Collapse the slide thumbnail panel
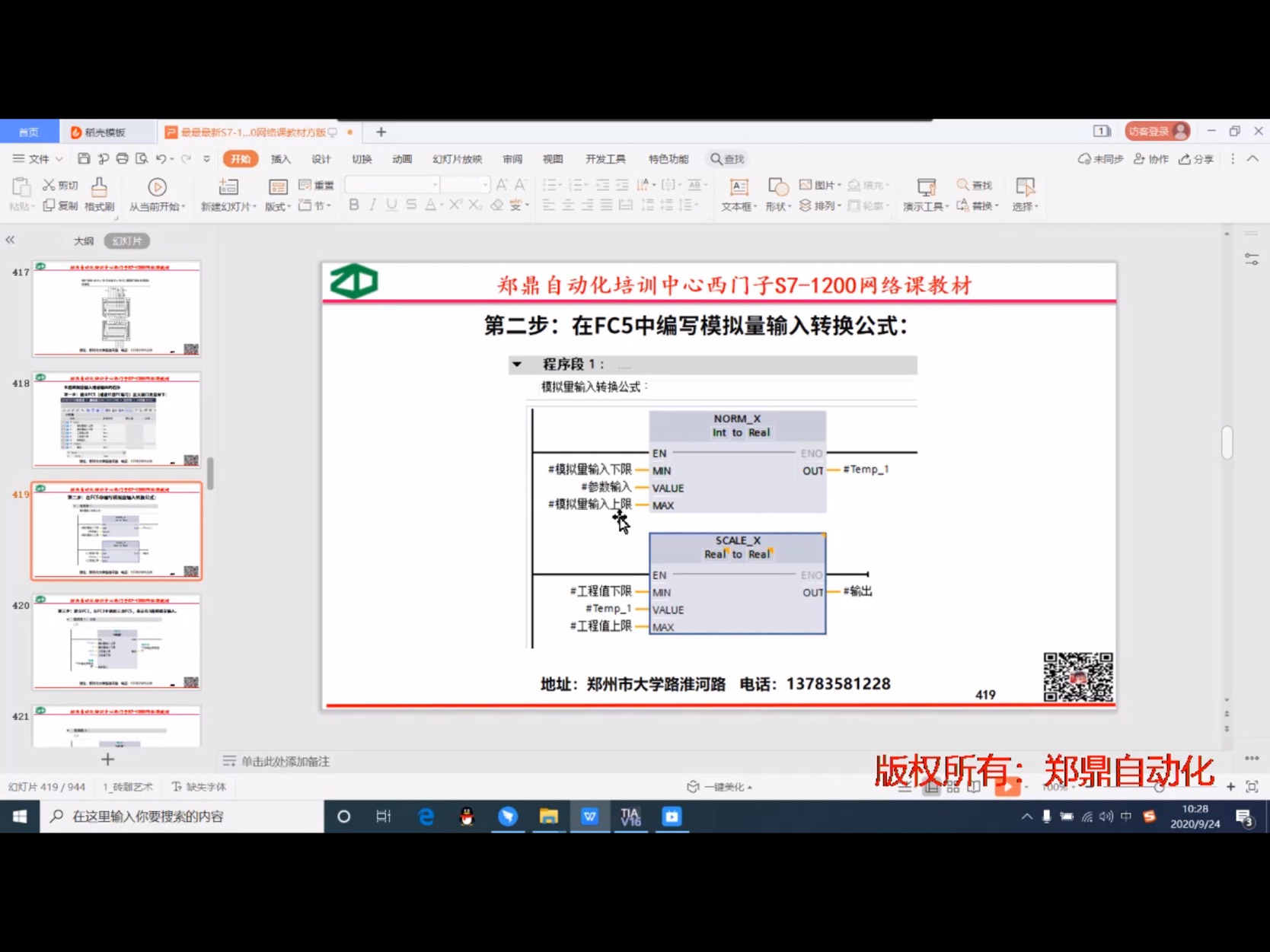 10,240
